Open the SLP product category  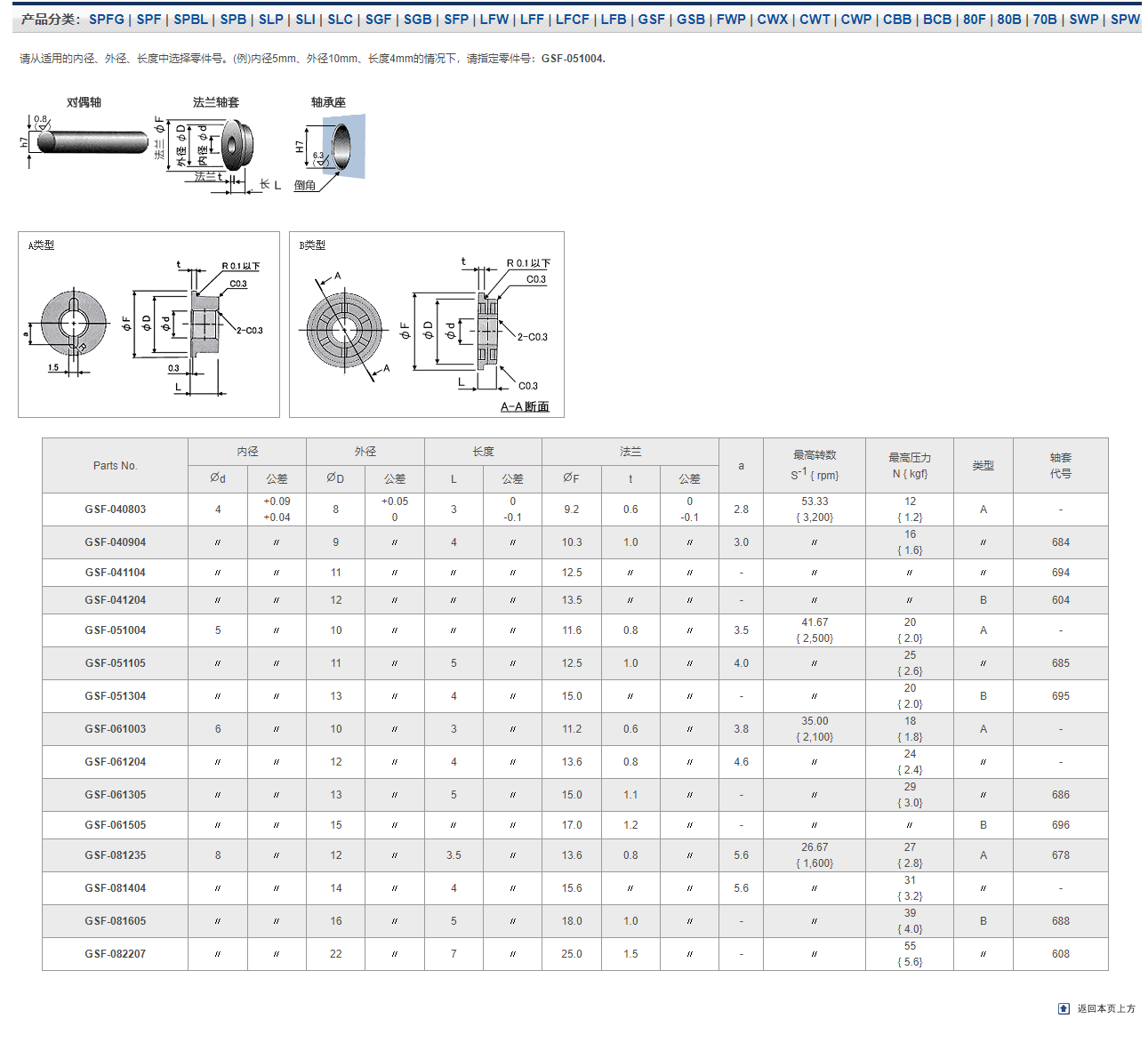click(x=271, y=19)
